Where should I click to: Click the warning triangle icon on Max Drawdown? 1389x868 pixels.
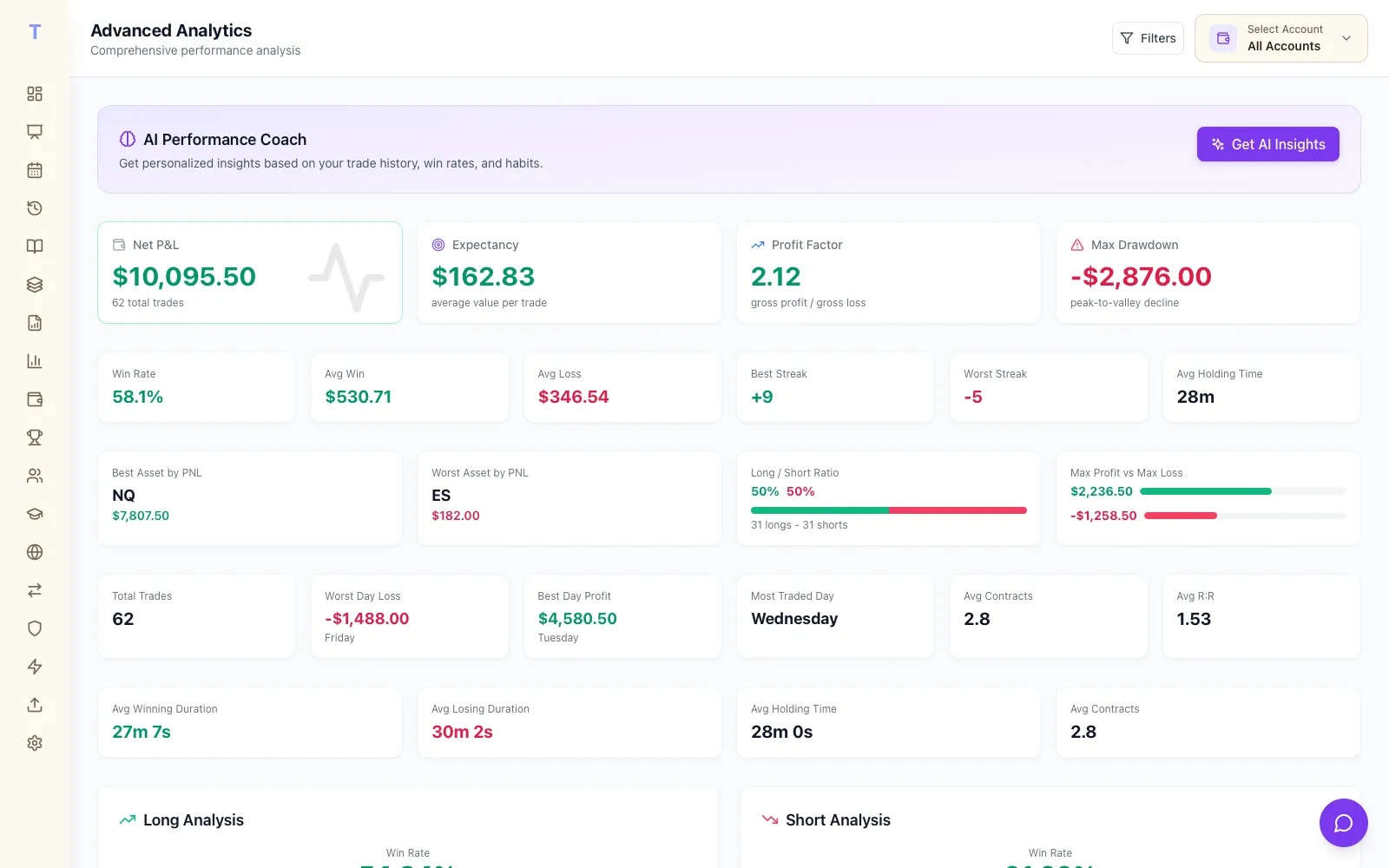[x=1077, y=245]
